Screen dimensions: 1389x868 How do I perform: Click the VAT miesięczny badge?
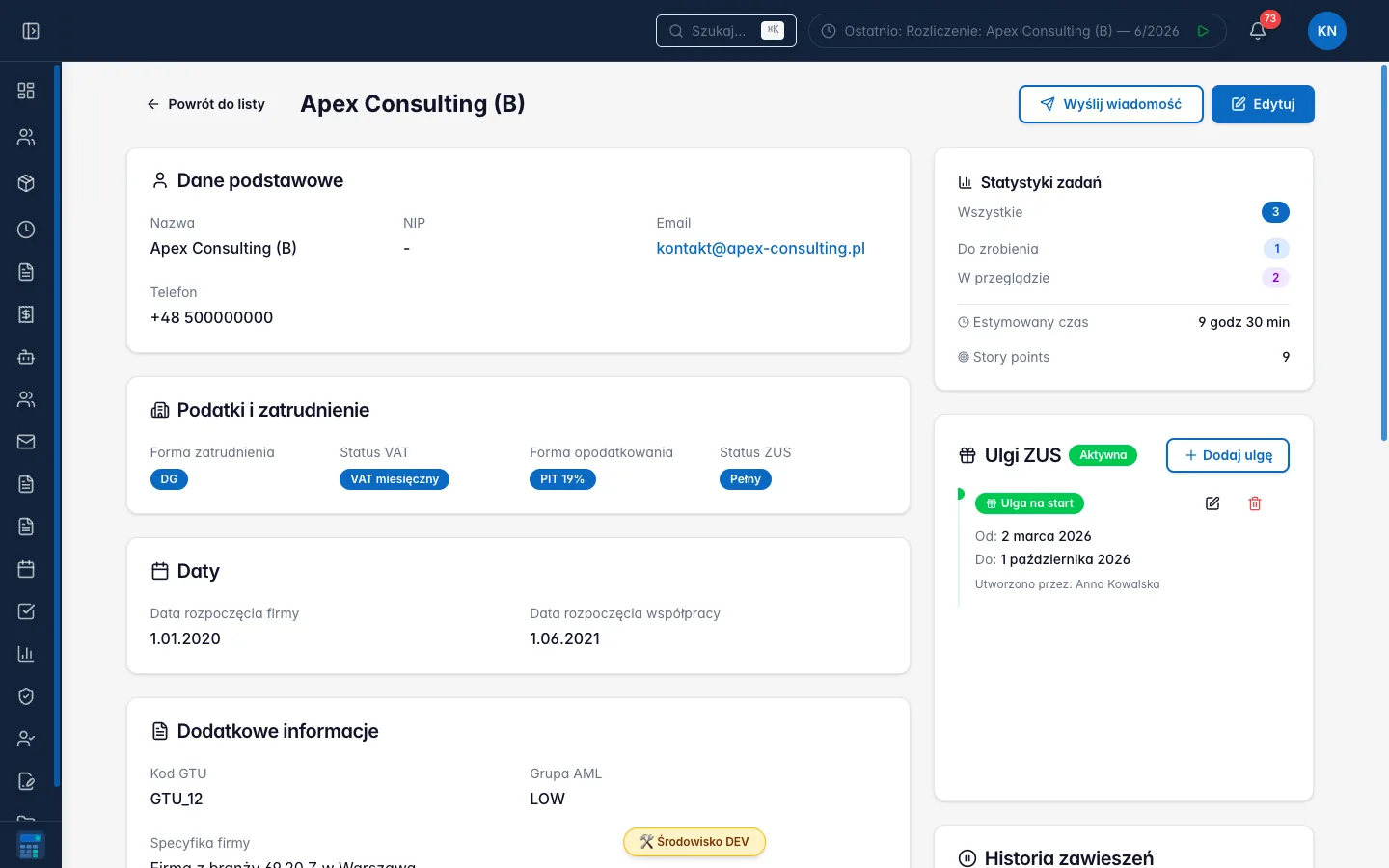click(395, 479)
